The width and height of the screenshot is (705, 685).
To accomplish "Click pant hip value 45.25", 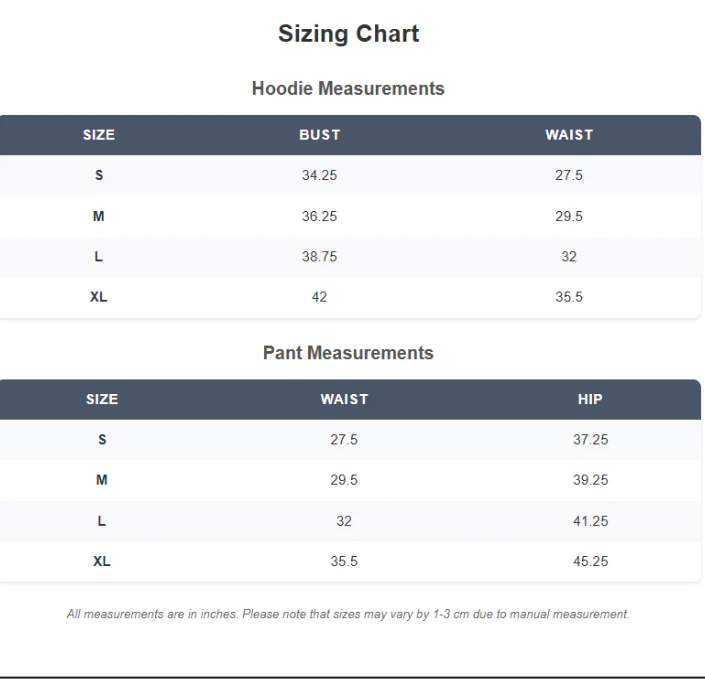I will [x=590, y=562].
